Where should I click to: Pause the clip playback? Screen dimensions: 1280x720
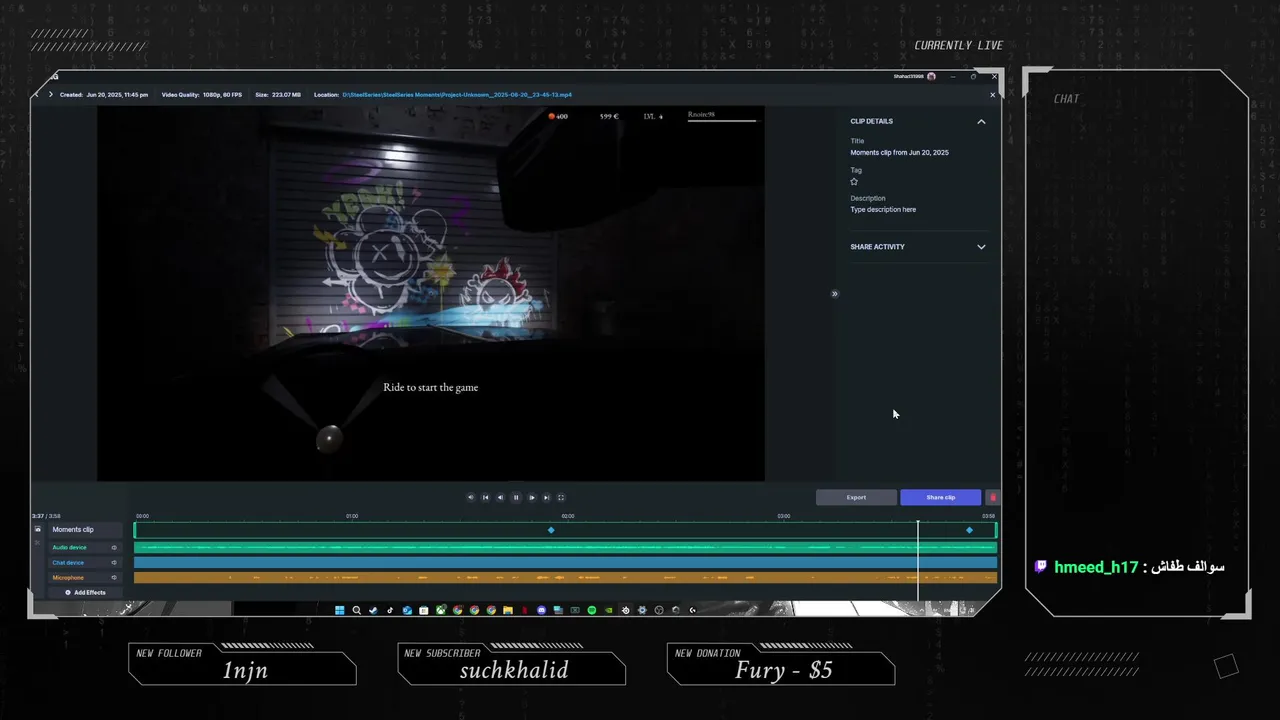point(516,497)
